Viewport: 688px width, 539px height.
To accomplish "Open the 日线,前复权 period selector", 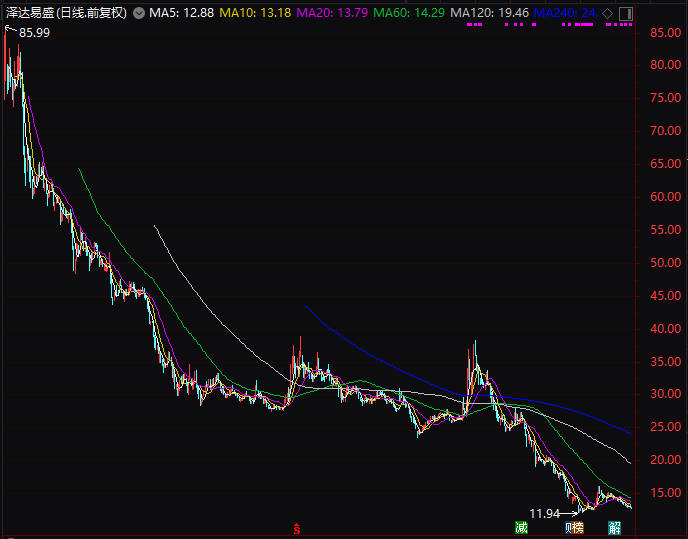I will (x=91, y=12).
